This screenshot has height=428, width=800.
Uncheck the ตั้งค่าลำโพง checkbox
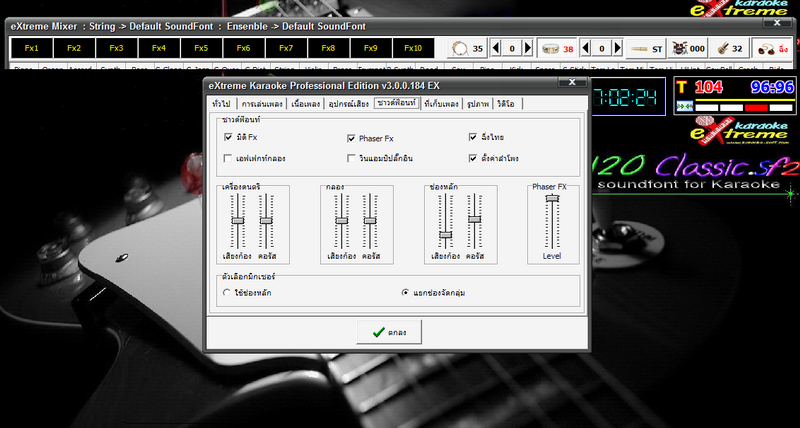pos(473,158)
